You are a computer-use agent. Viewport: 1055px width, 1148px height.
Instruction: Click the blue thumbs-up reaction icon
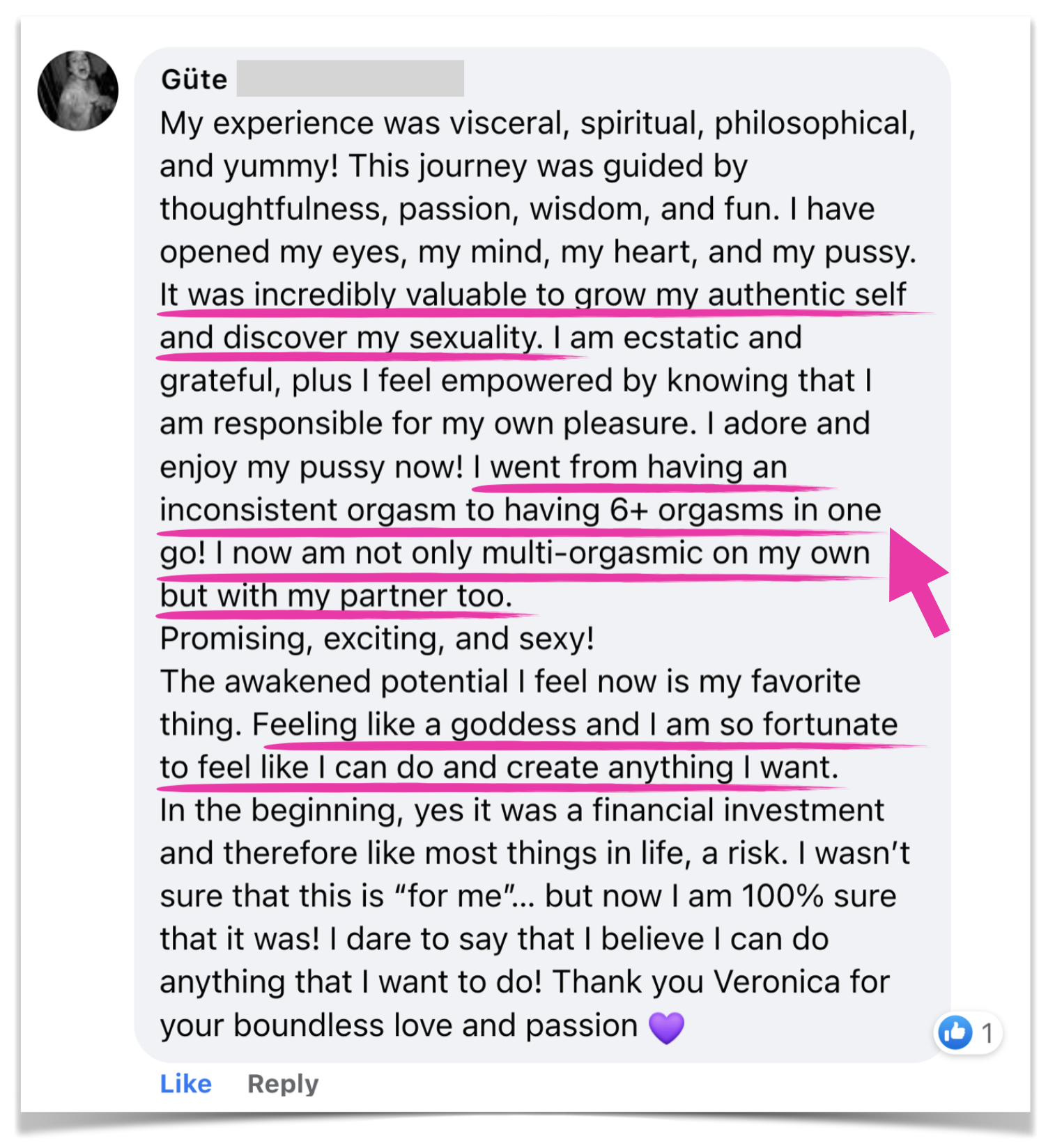(955, 1032)
